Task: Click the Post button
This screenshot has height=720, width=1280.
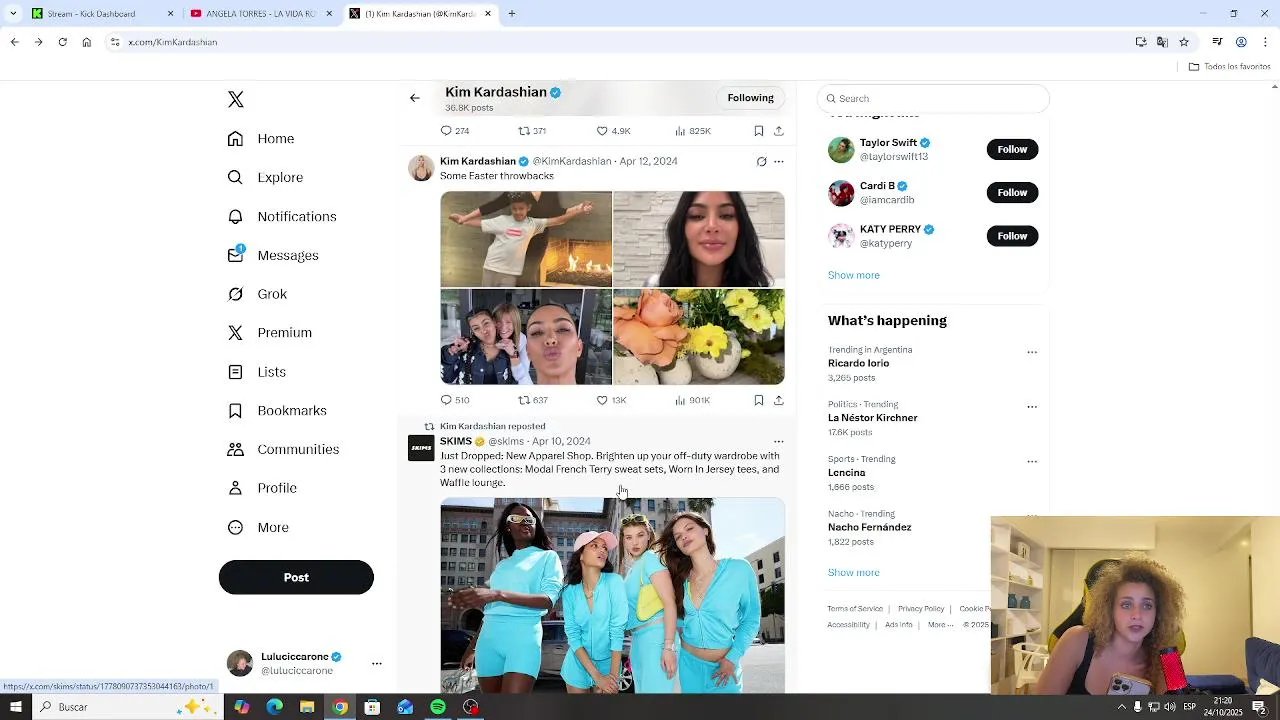Action: (296, 577)
